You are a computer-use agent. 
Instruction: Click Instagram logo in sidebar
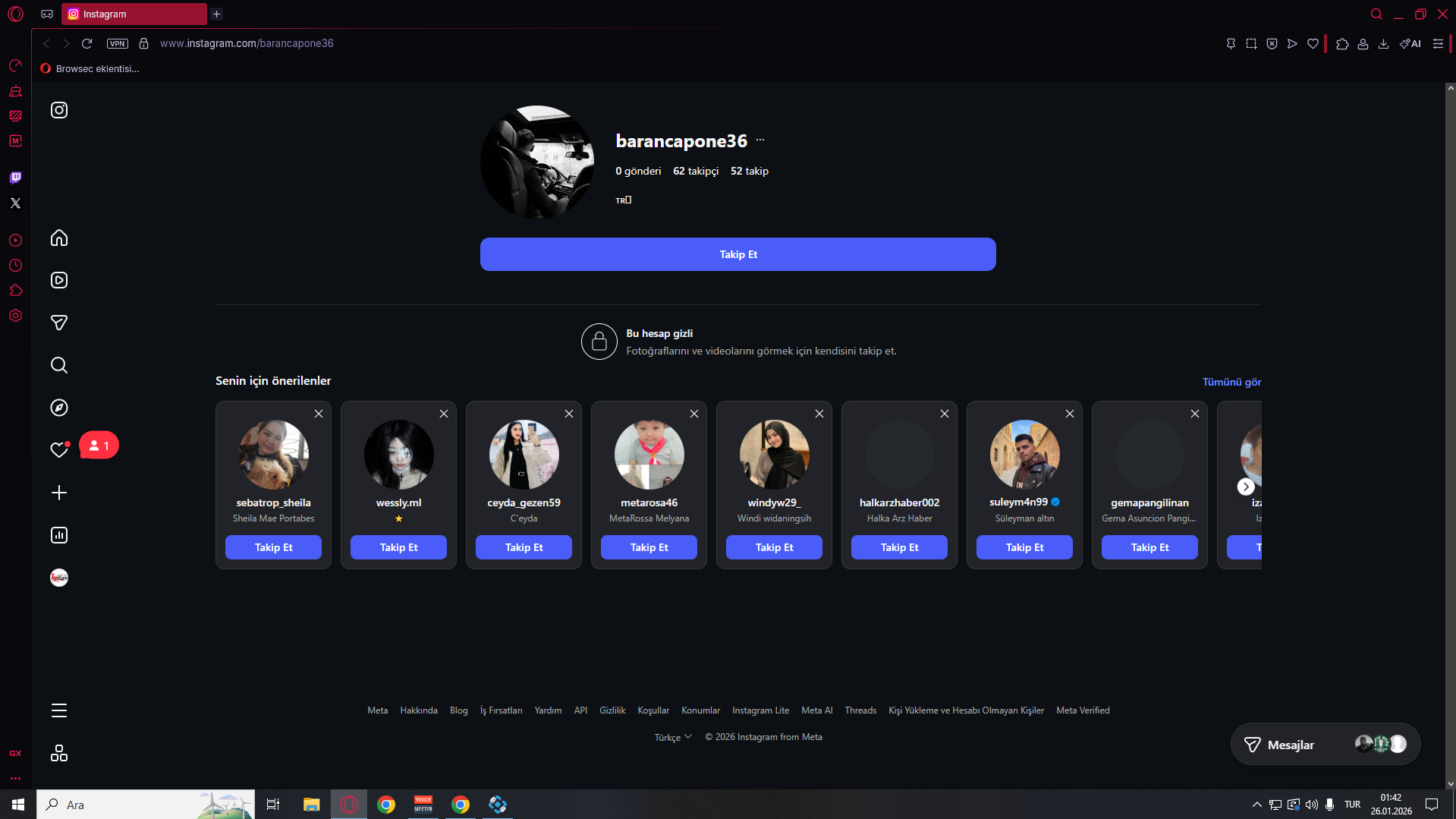(x=59, y=110)
